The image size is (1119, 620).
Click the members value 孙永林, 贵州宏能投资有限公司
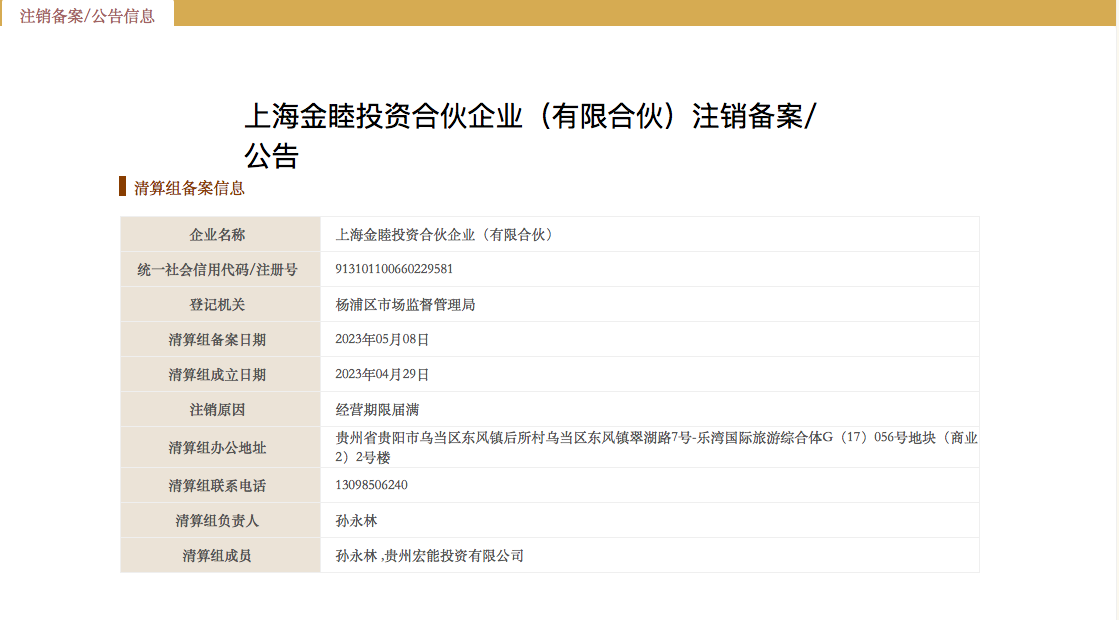click(x=429, y=556)
